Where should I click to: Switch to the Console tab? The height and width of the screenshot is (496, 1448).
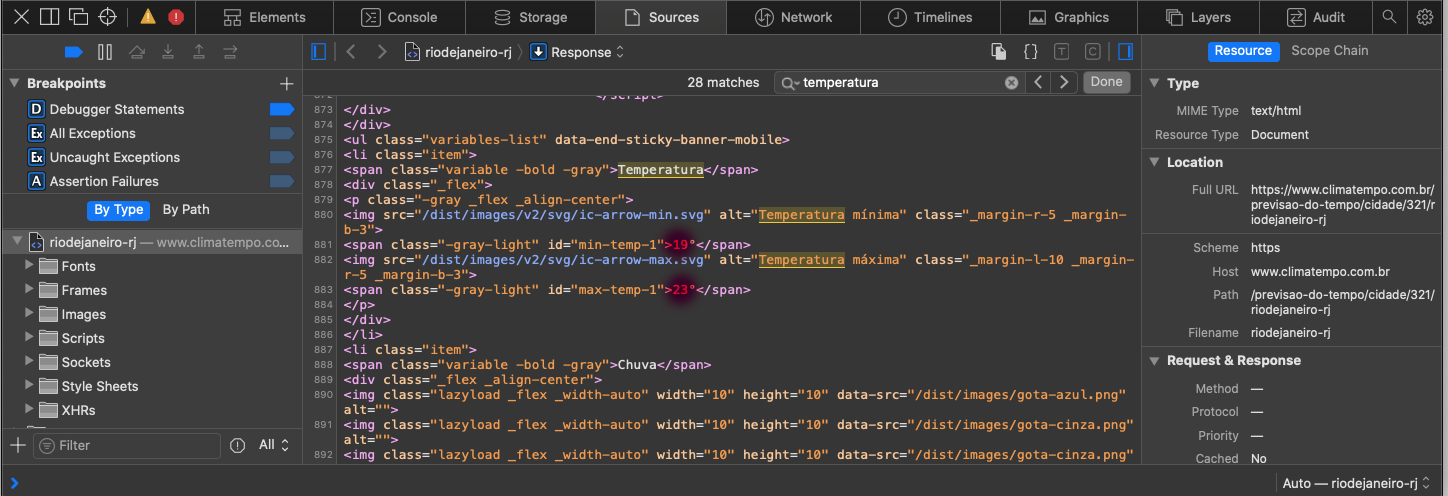(x=399, y=17)
